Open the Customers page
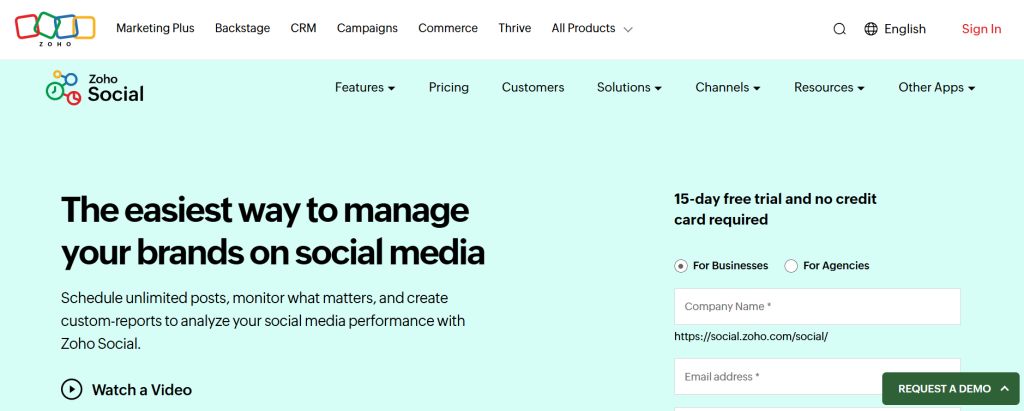1024x411 pixels. click(533, 88)
